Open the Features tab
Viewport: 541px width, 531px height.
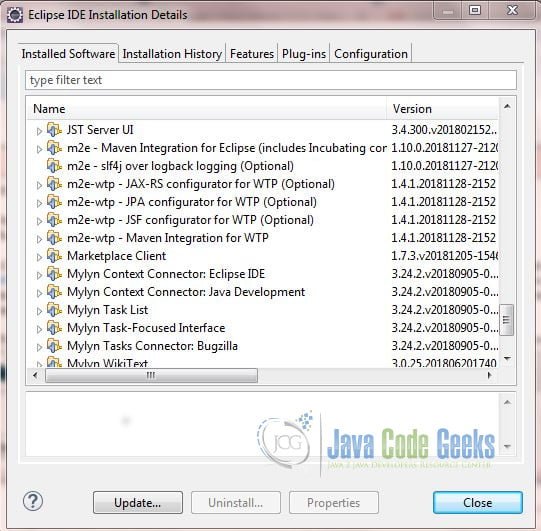point(252,54)
